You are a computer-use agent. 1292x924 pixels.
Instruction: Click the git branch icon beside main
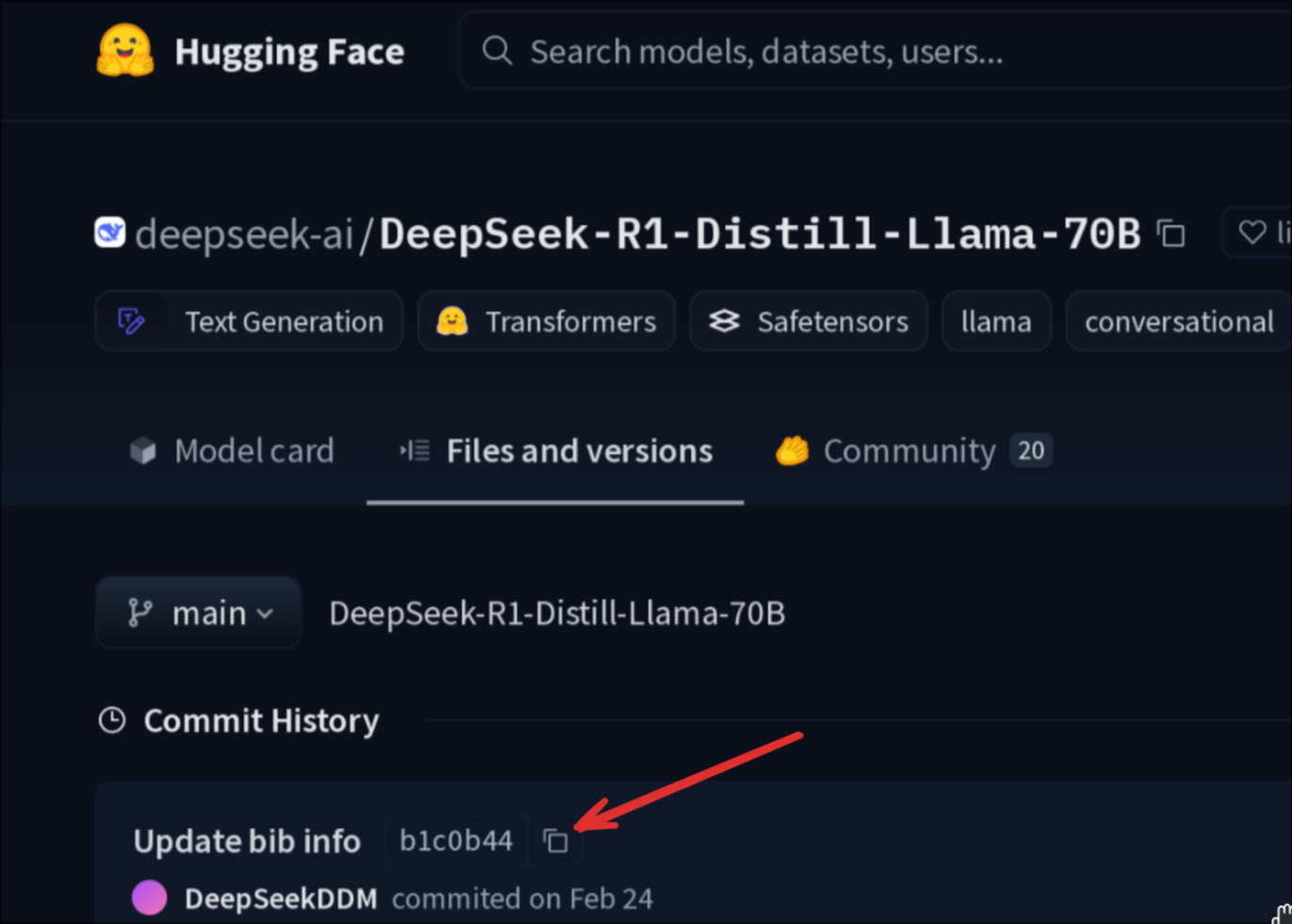point(140,613)
